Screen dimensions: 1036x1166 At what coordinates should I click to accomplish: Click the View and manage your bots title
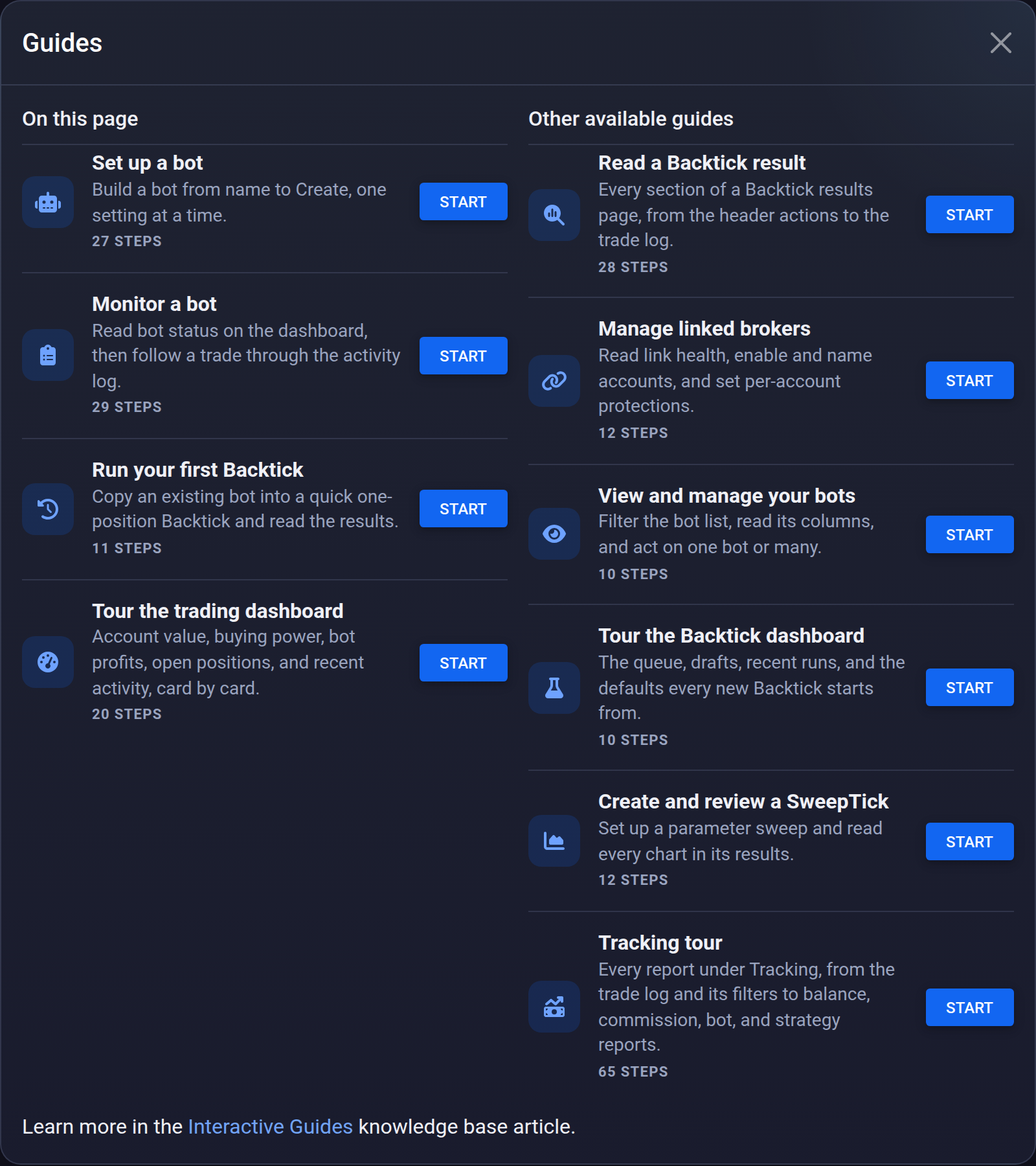[x=726, y=496]
